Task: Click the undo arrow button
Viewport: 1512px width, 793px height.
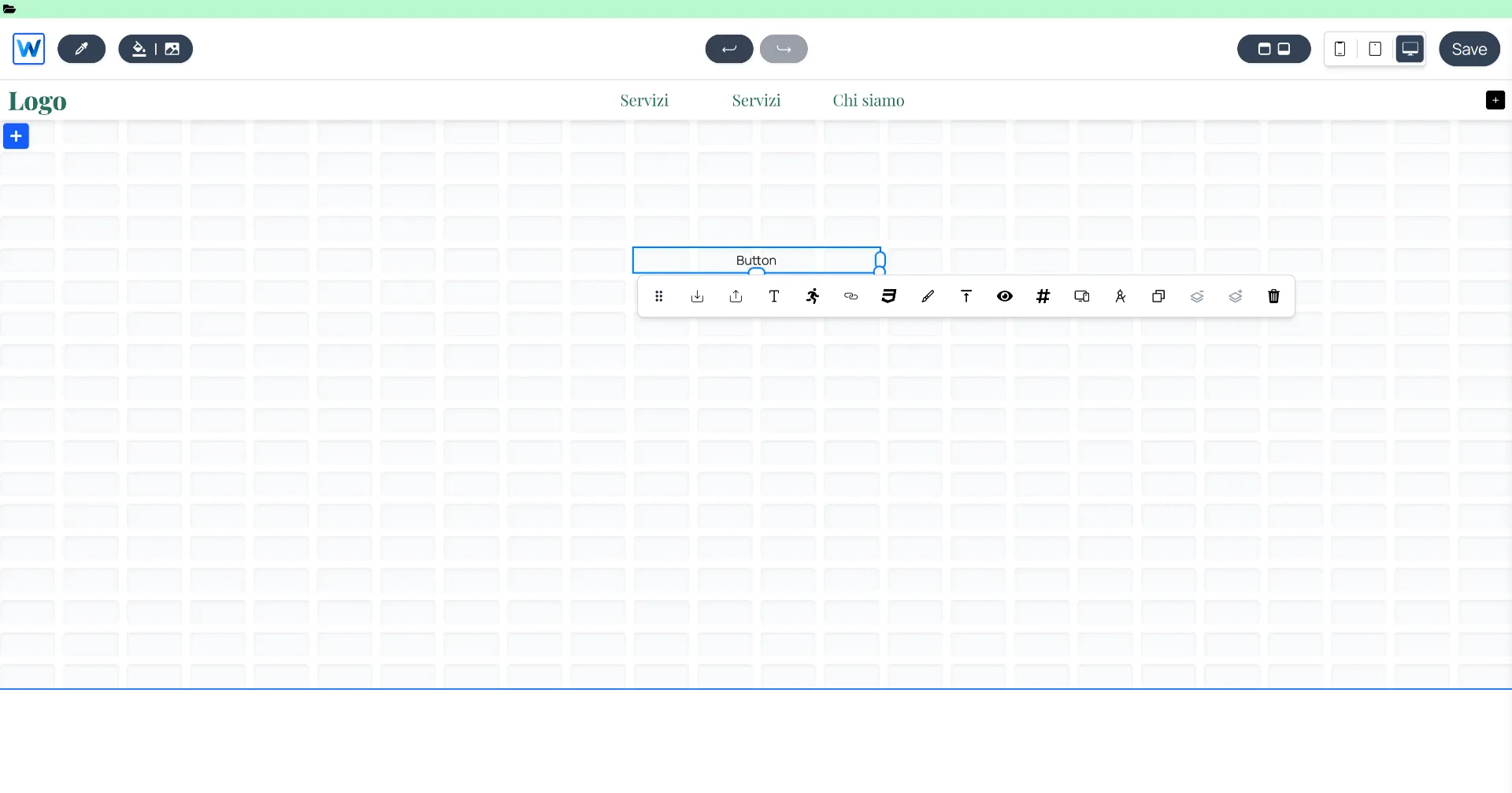Action: click(x=728, y=49)
